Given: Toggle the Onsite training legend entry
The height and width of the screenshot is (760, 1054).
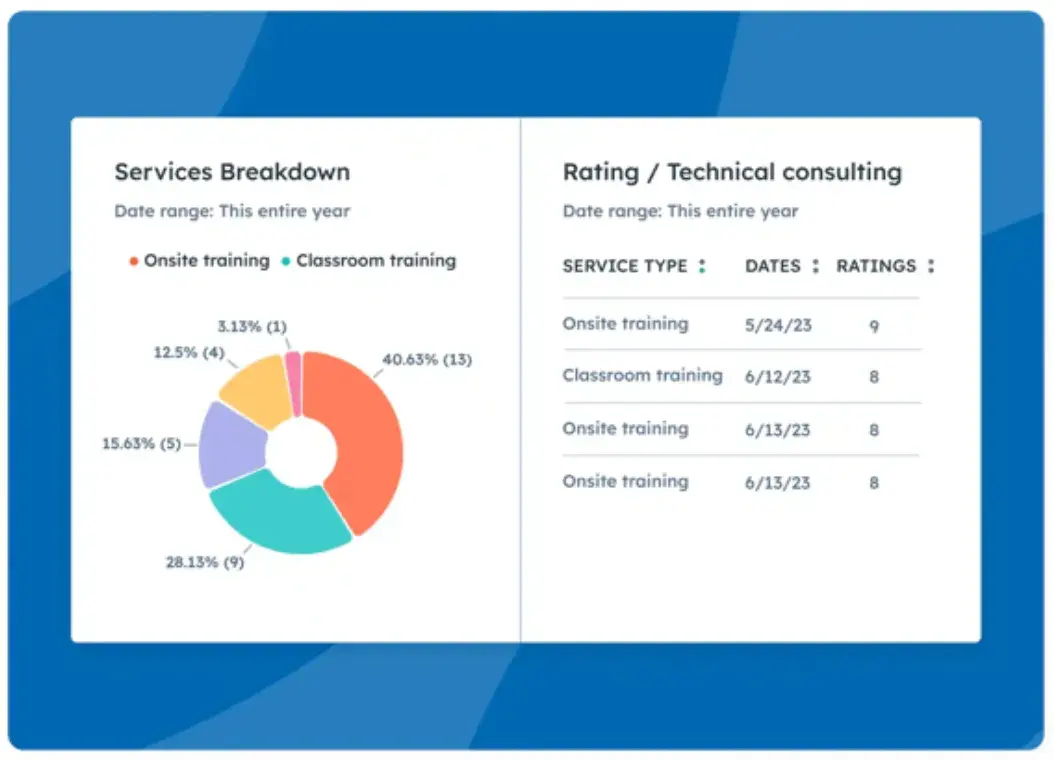Looking at the screenshot, I should (200, 261).
